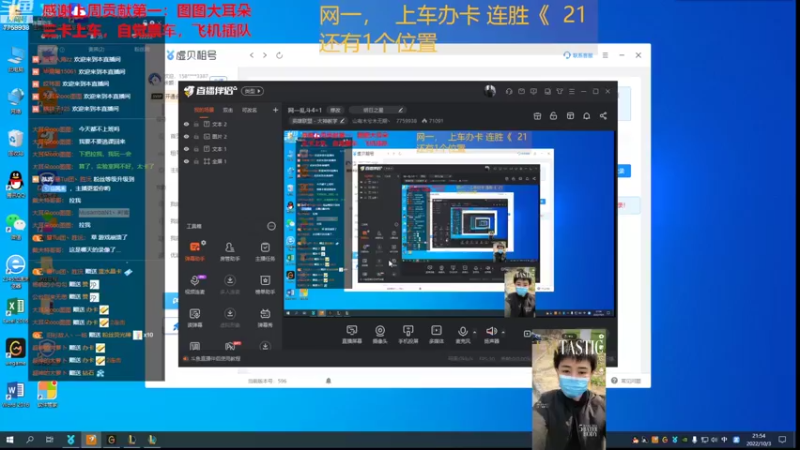Click the help link at the bottom right of 虚贝租号
The height and width of the screenshot is (450, 800).
pyautogui.click(x=626, y=381)
